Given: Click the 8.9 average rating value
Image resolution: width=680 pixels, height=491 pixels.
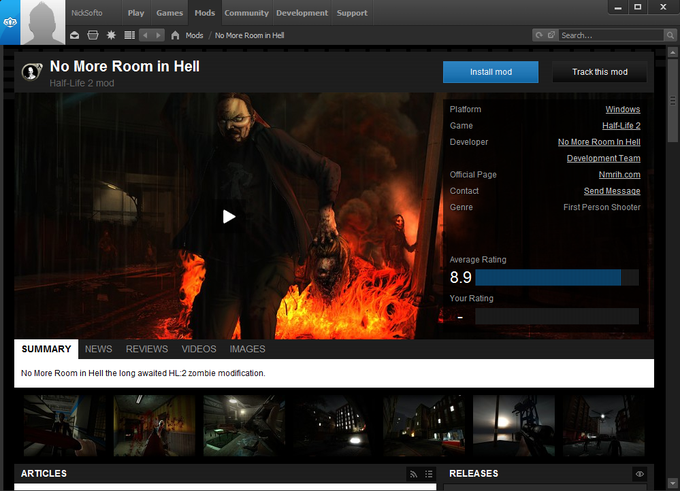Looking at the screenshot, I should pos(461,278).
